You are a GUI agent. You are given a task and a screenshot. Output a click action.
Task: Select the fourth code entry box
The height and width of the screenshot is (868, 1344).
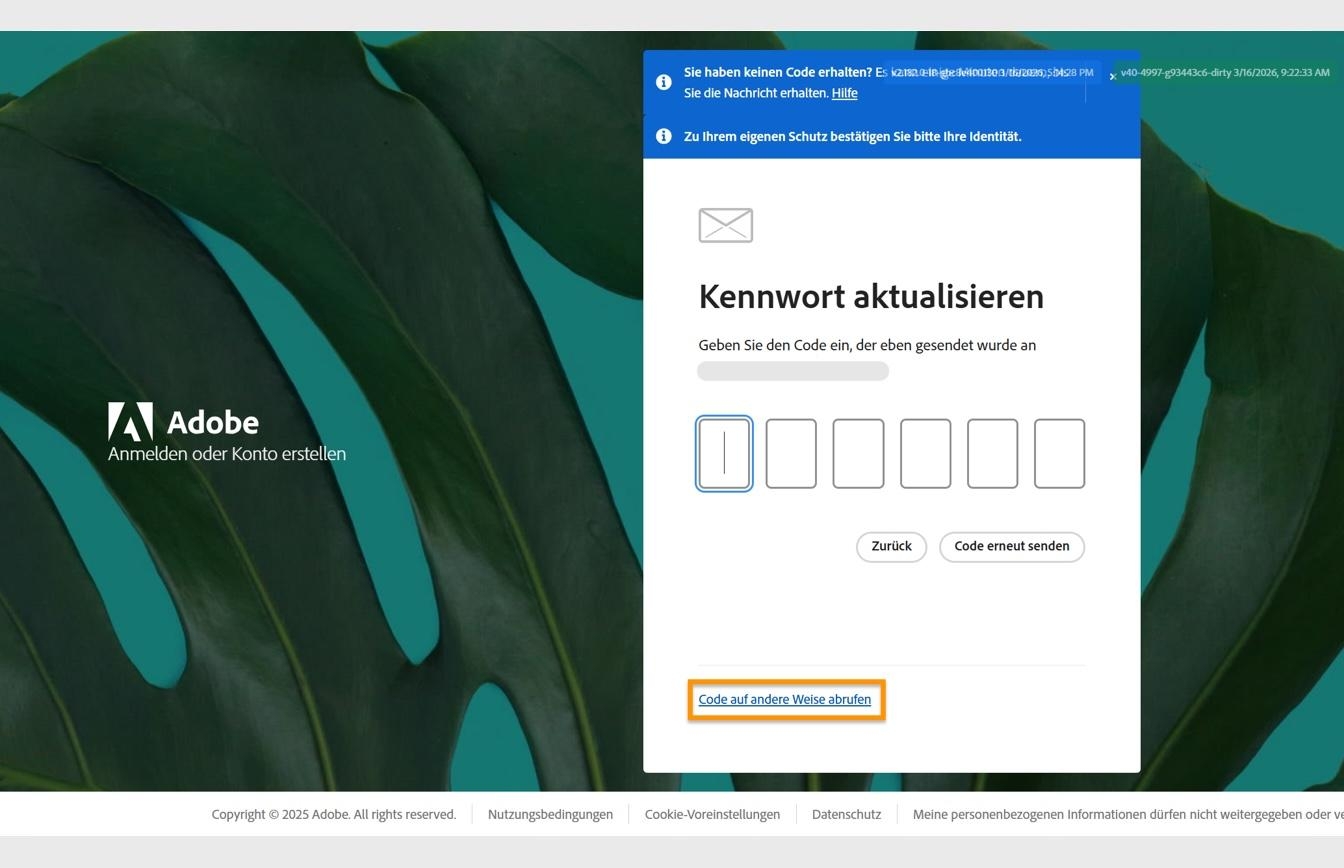(x=925, y=453)
